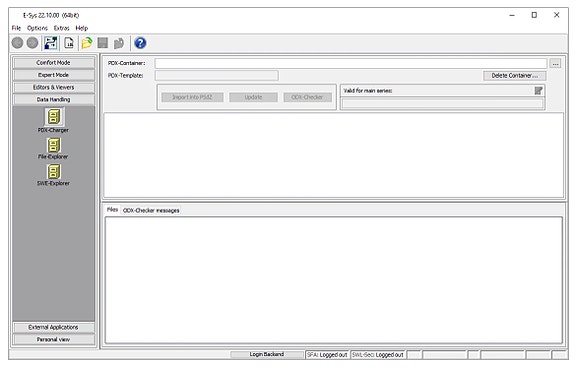Click the forward navigation arrow icon
Viewport: 575px width, 368px height.
pos(32,43)
